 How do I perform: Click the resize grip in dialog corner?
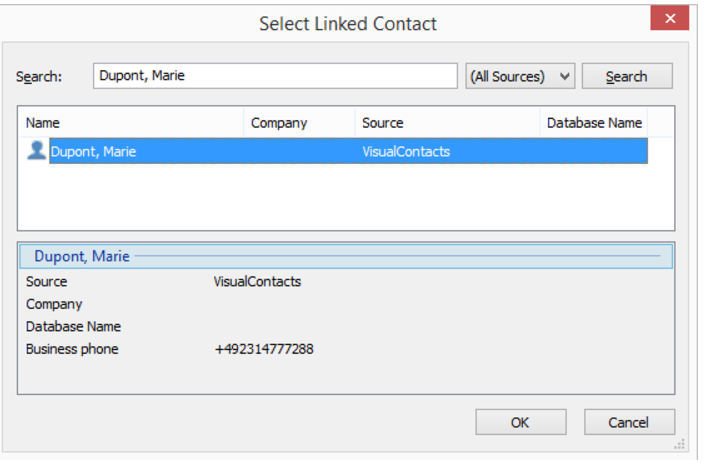click(x=680, y=443)
